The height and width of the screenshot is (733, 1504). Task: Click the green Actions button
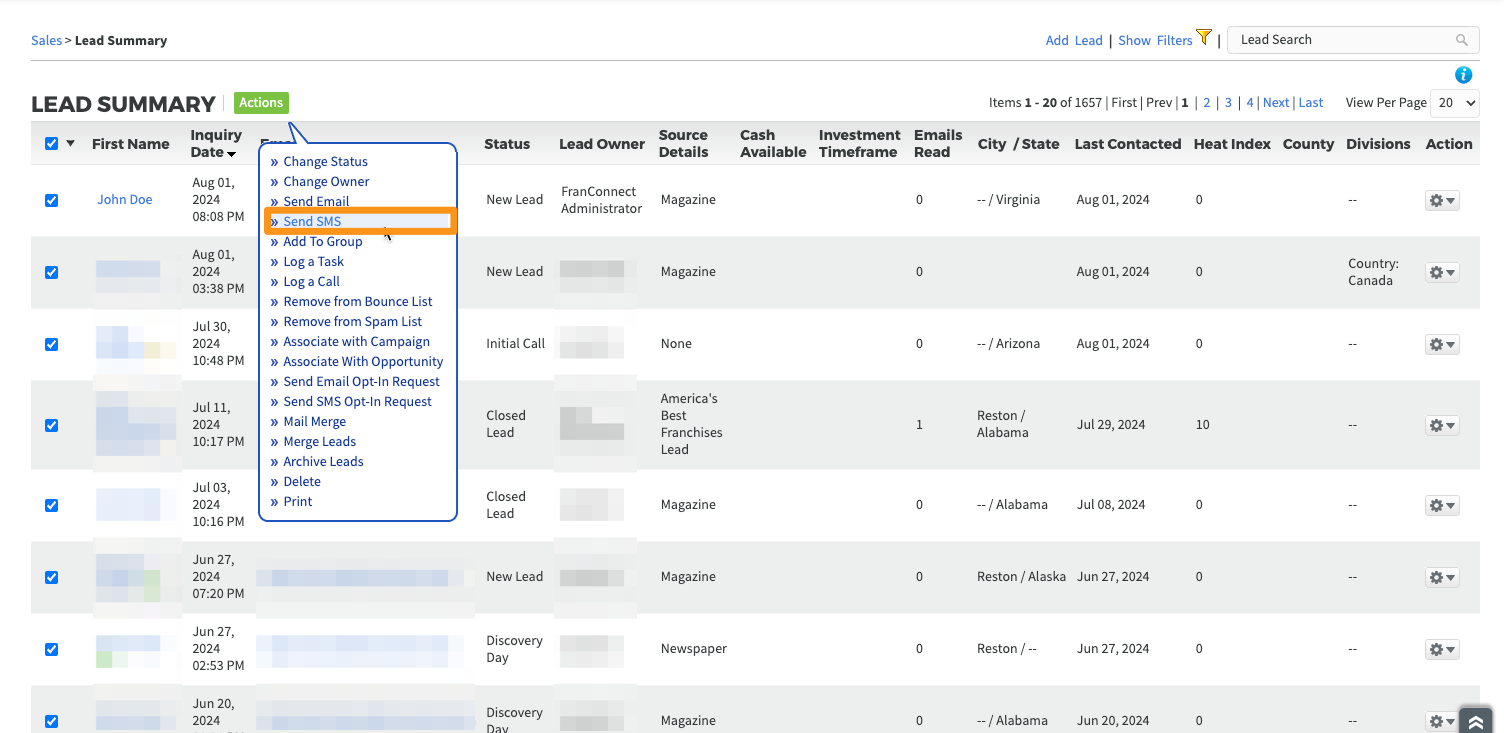click(x=261, y=102)
